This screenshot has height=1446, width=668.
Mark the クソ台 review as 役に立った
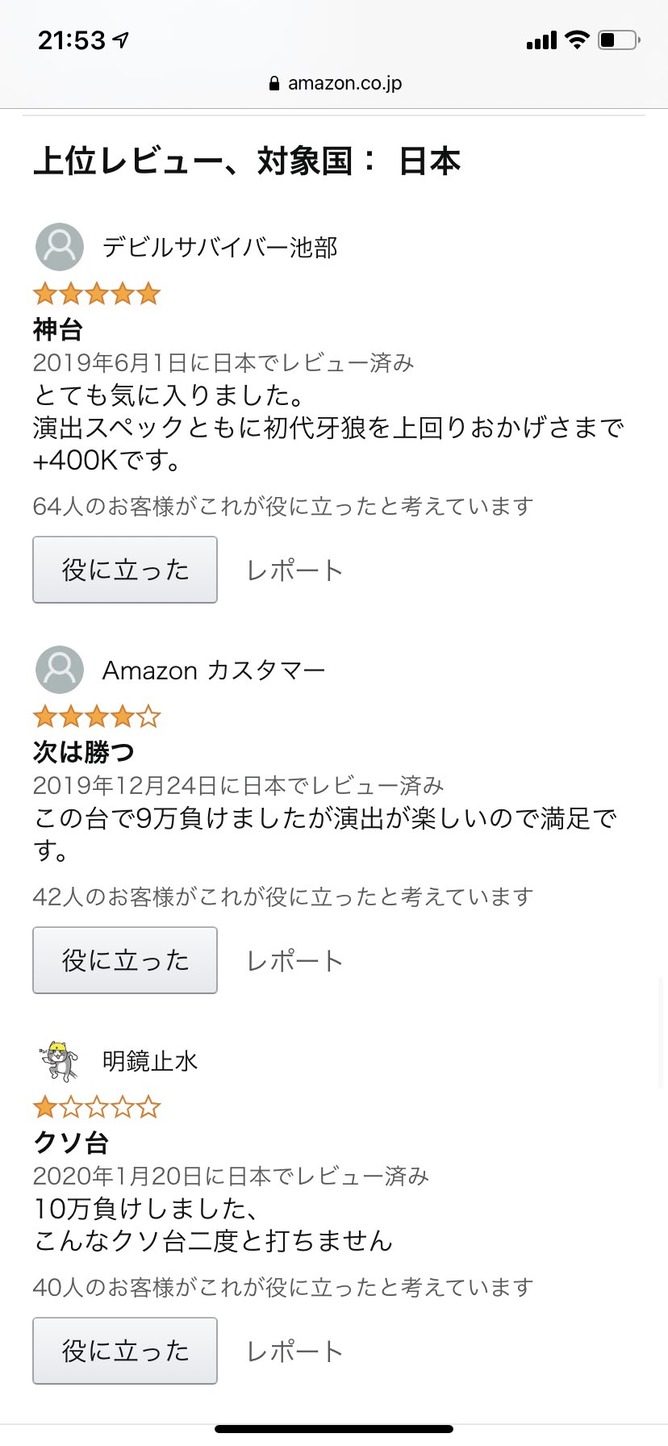pos(125,1351)
